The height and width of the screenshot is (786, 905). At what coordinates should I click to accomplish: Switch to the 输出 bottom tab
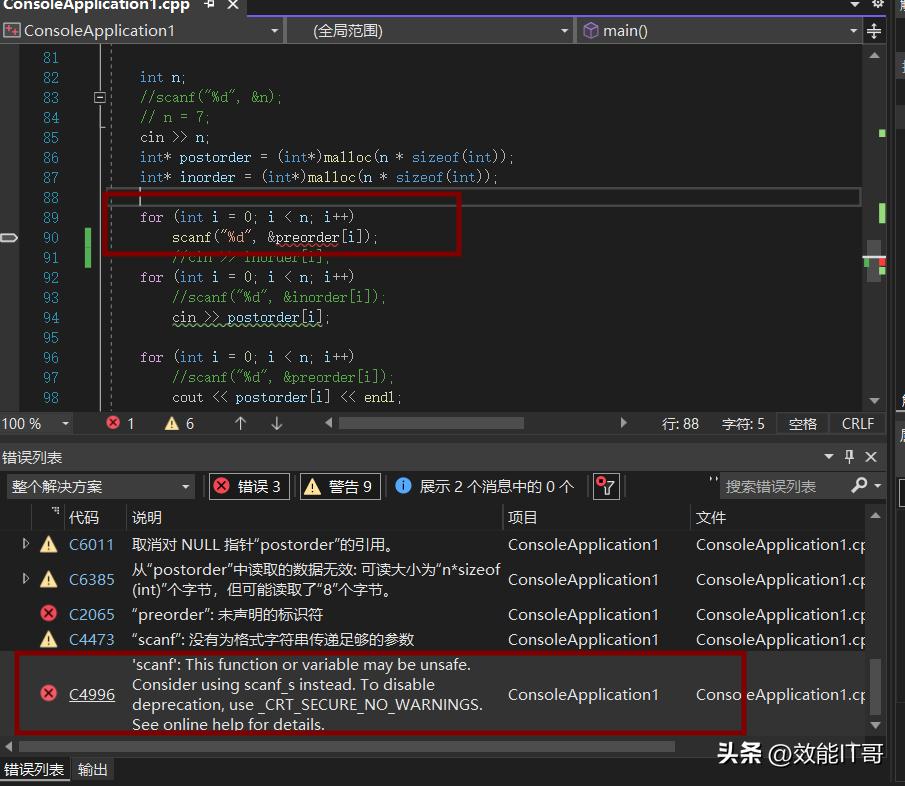tap(92, 770)
